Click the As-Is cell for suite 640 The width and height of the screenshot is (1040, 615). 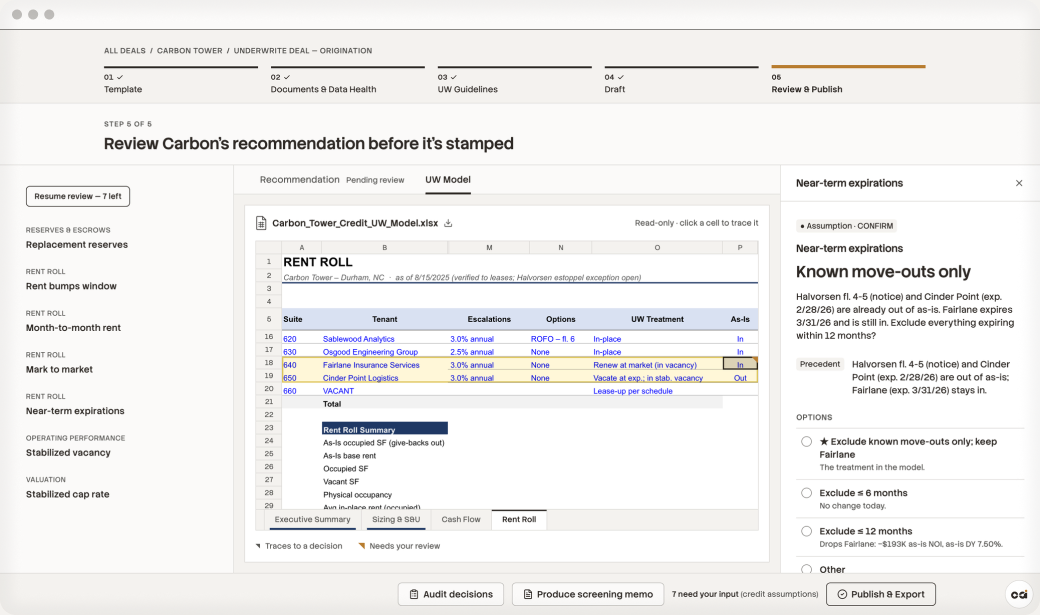coord(740,365)
